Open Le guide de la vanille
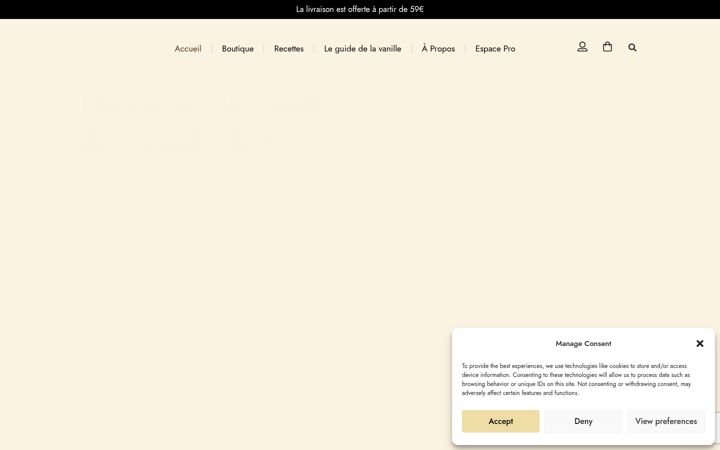Screen dimensions: 720x450 click(x=363, y=49)
